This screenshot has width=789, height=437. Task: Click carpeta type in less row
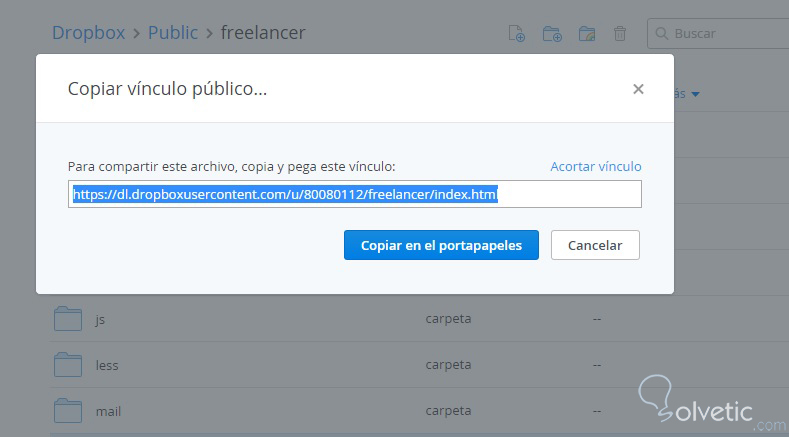[448, 365]
